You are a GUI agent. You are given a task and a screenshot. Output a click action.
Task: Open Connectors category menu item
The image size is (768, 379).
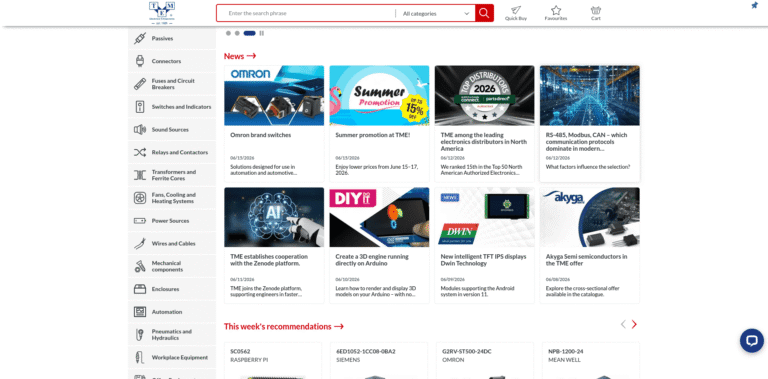pos(172,61)
